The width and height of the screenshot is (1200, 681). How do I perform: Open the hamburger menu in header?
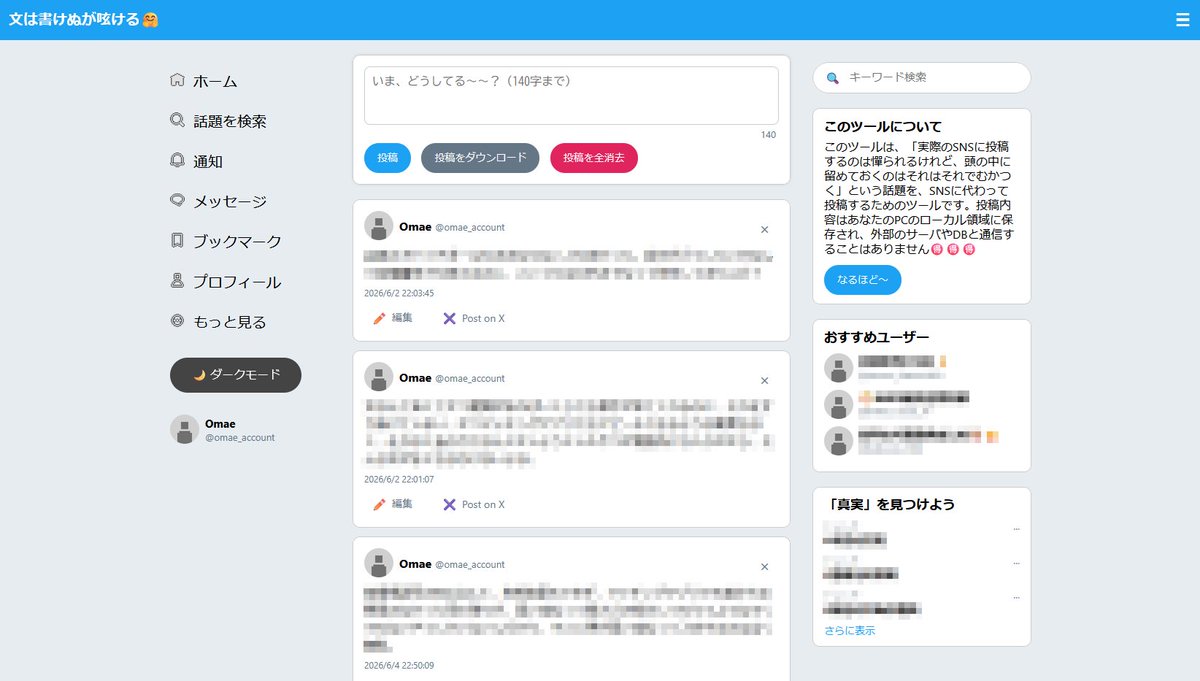pos(1183,19)
